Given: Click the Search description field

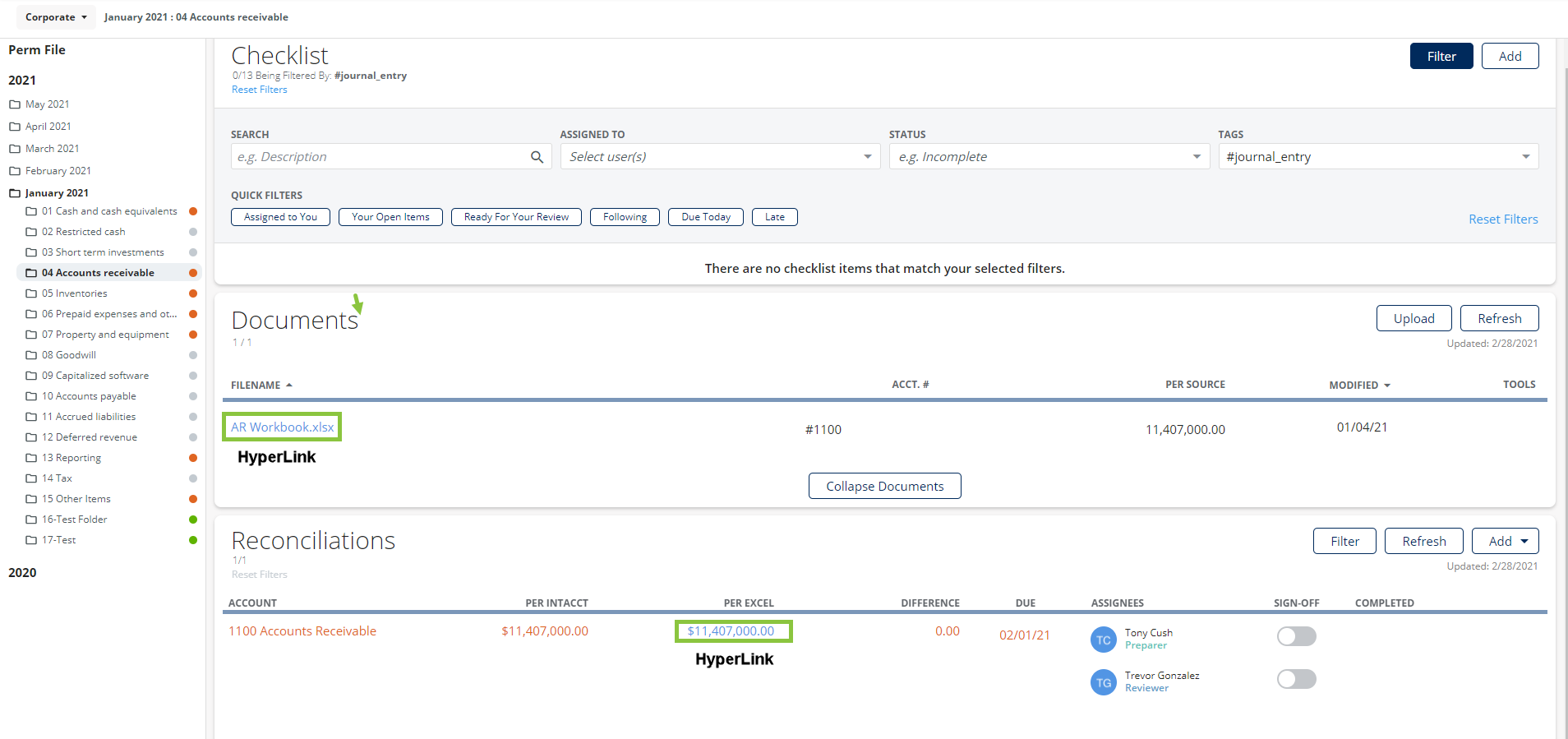Looking at the screenshot, I should tap(391, 157).
